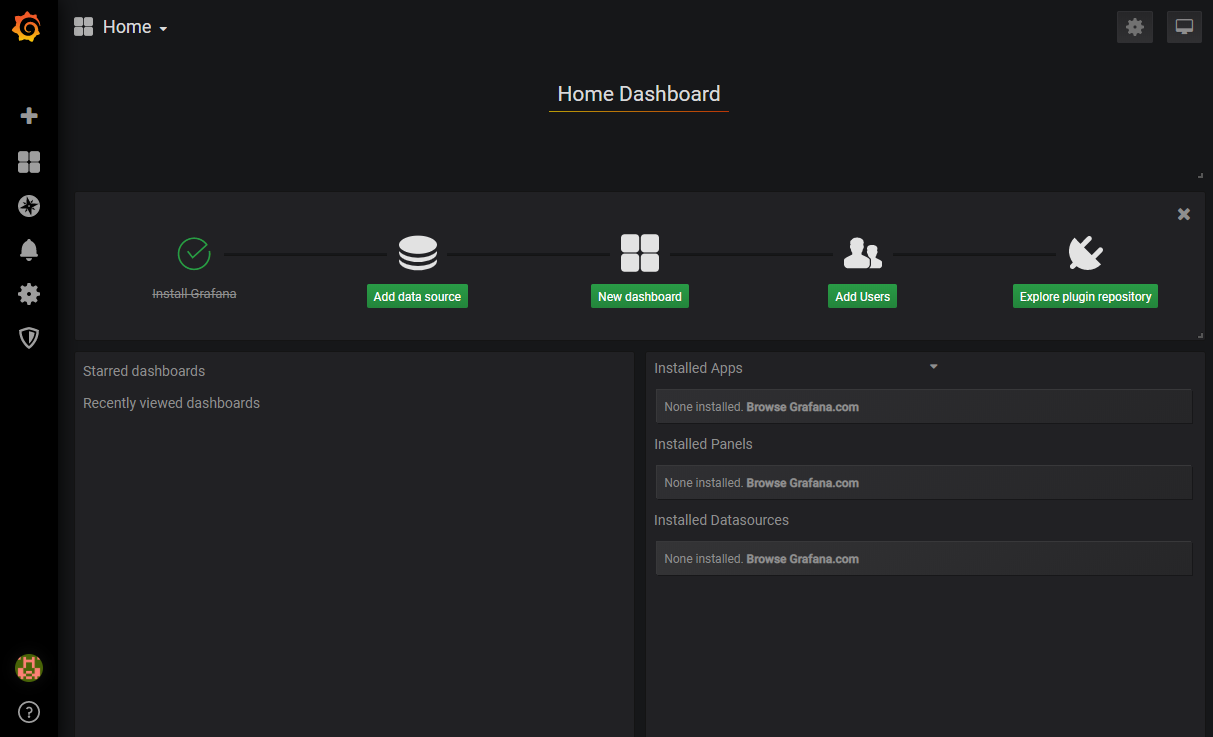Image resolution: width=1213 pixels, height=737 pixels.
Task: Open the Explore plugin repository
Action: [x=1085, y=296]
